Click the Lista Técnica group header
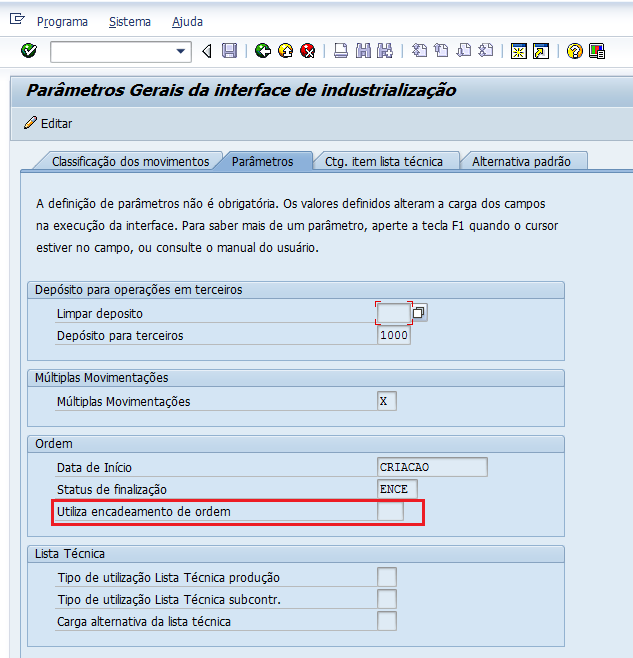 tap(296, 554)
